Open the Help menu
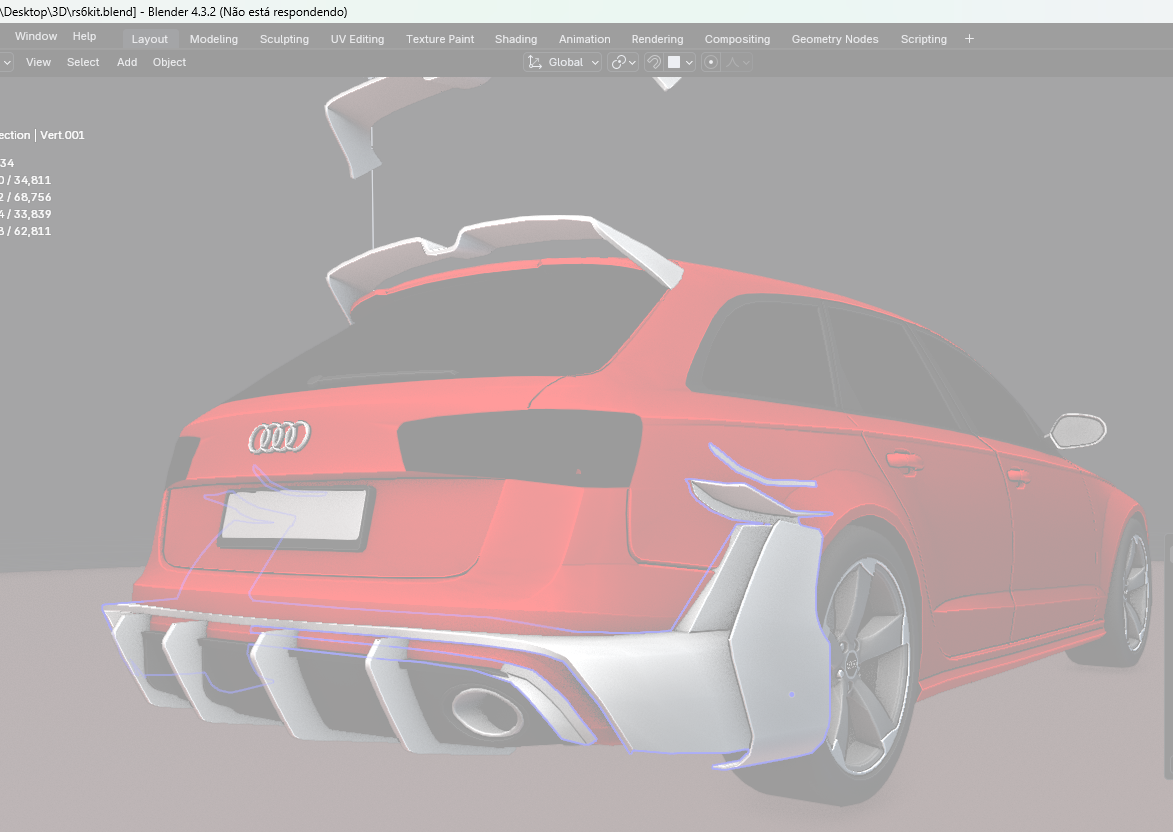Viewport: 1173px width, 832px height. click(x=85, y=36)
